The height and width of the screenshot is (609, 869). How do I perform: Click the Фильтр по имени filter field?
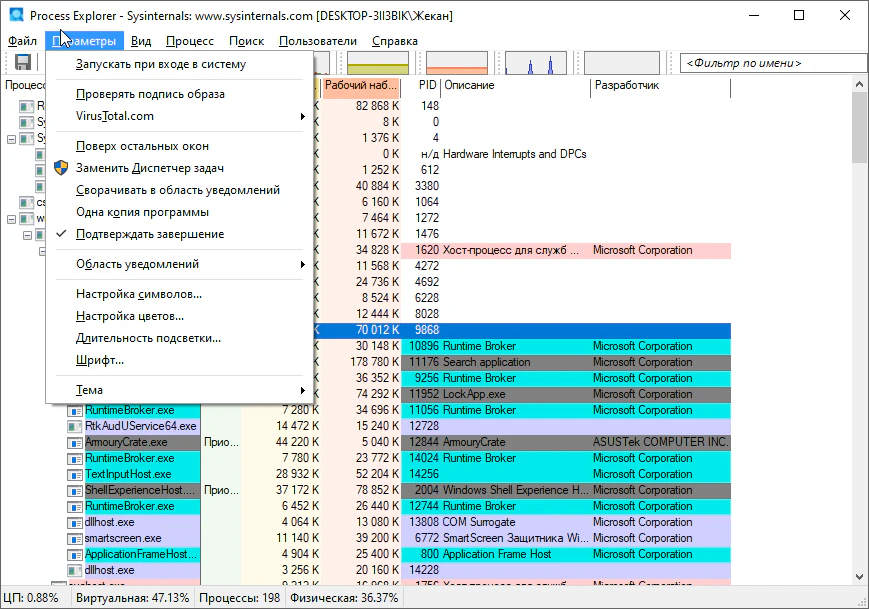tap(760, 63)
